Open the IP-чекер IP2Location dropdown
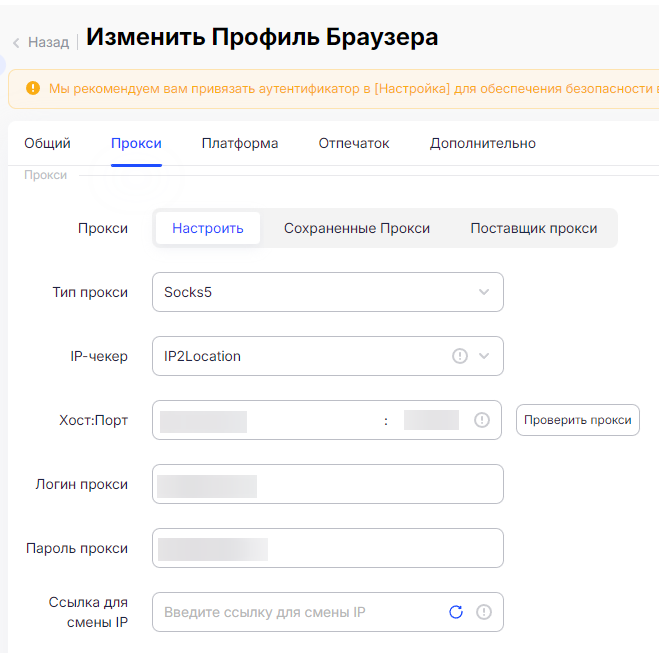Screen dimensions: 659x653 point(328,356)
